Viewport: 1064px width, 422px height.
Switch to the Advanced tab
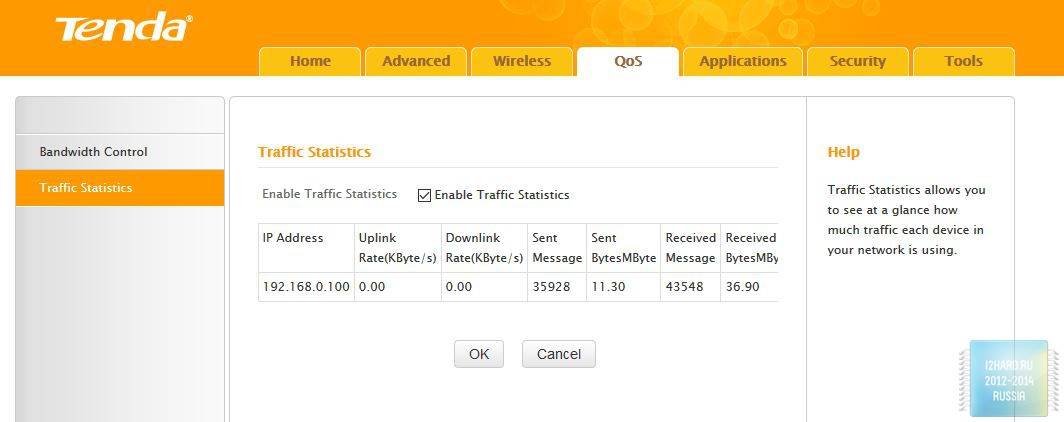pyautogui.click(x=416, y=61)
